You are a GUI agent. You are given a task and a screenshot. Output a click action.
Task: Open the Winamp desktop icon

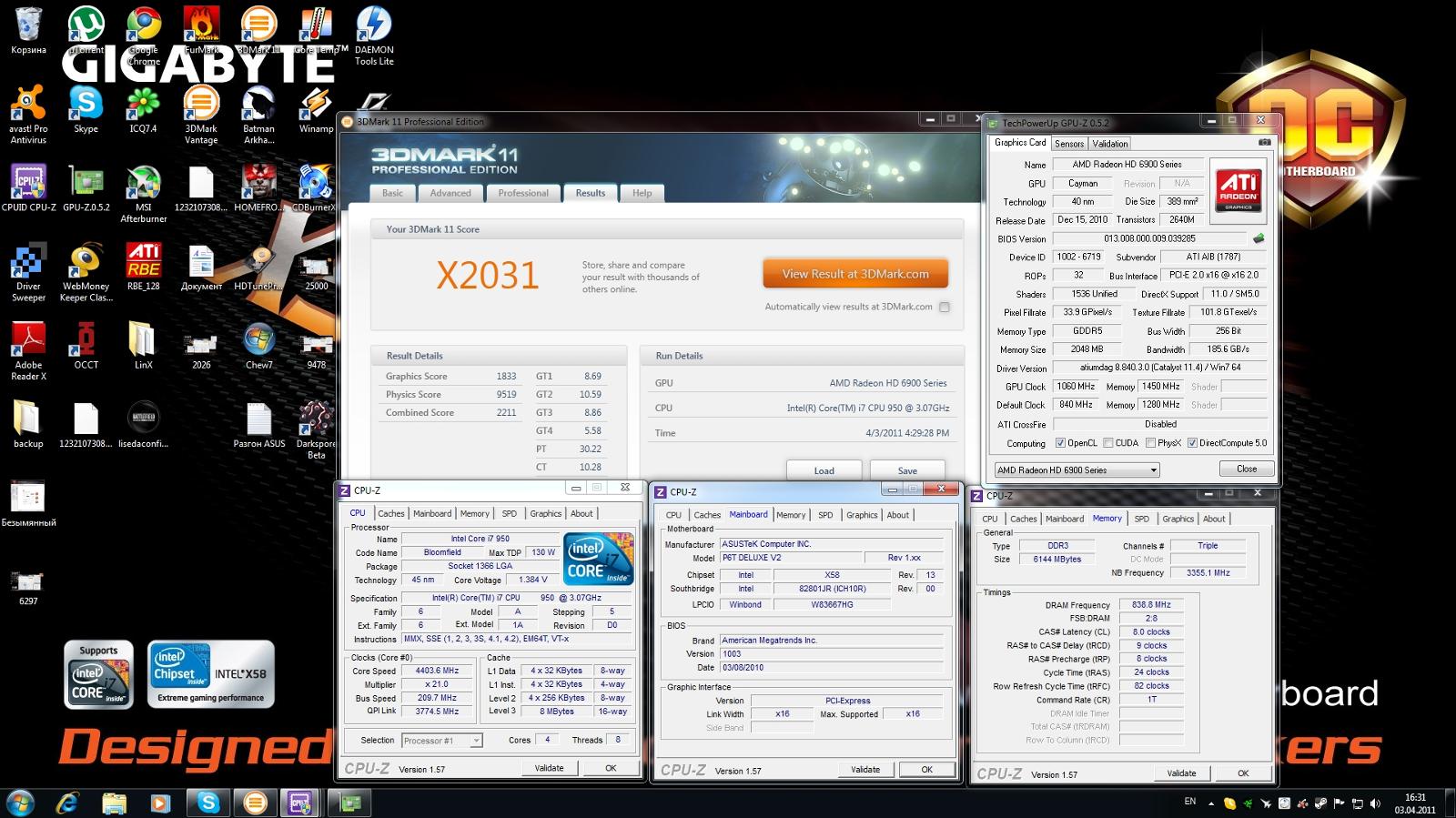316,109
